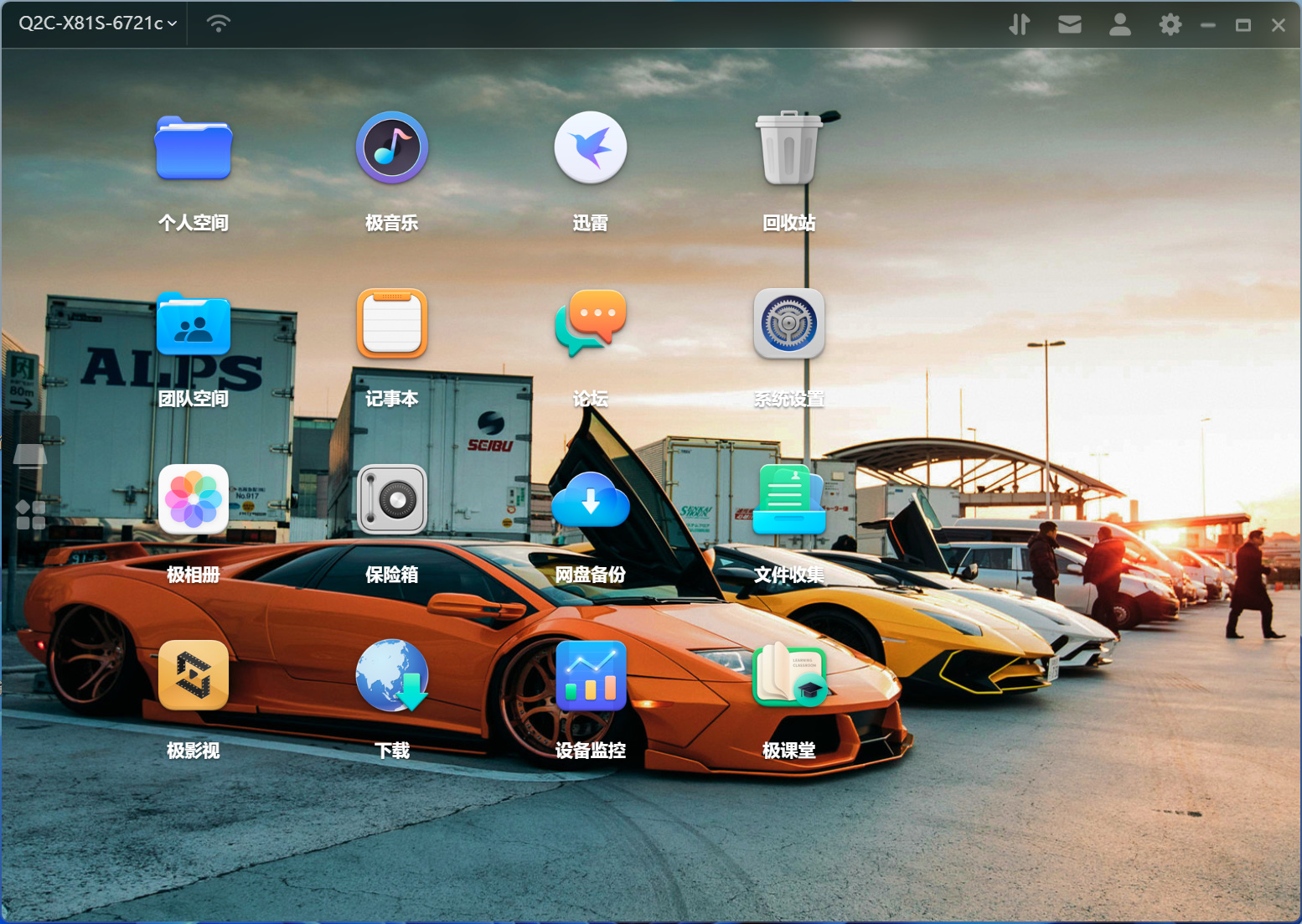
Task: Open the transfer tasks arrows icon
Action: coord(1019,24)
